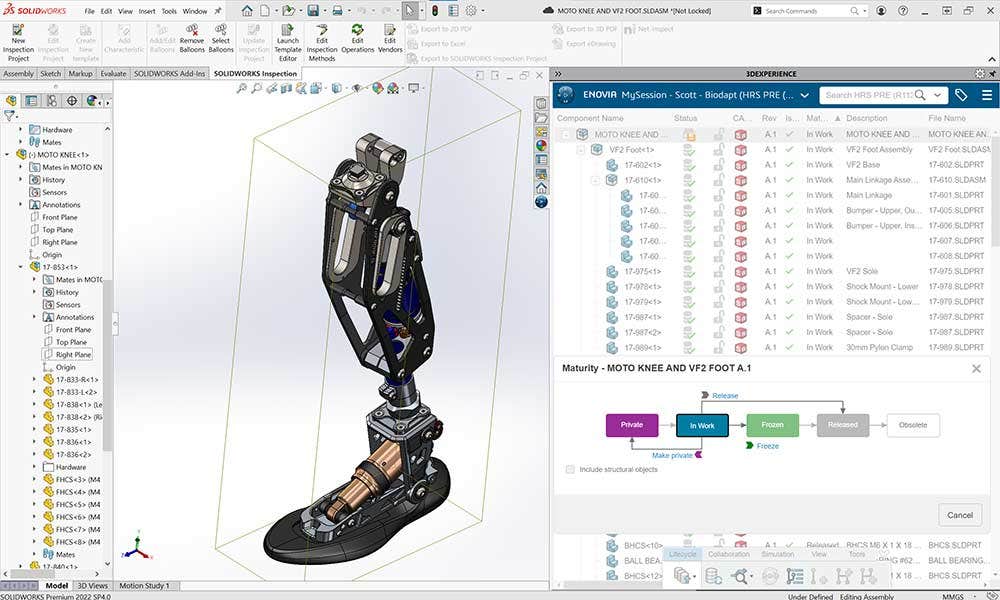Collapse the VF2 Foot<1> tree node
The width and height of the screenshot is (1000, 600).
581,149
